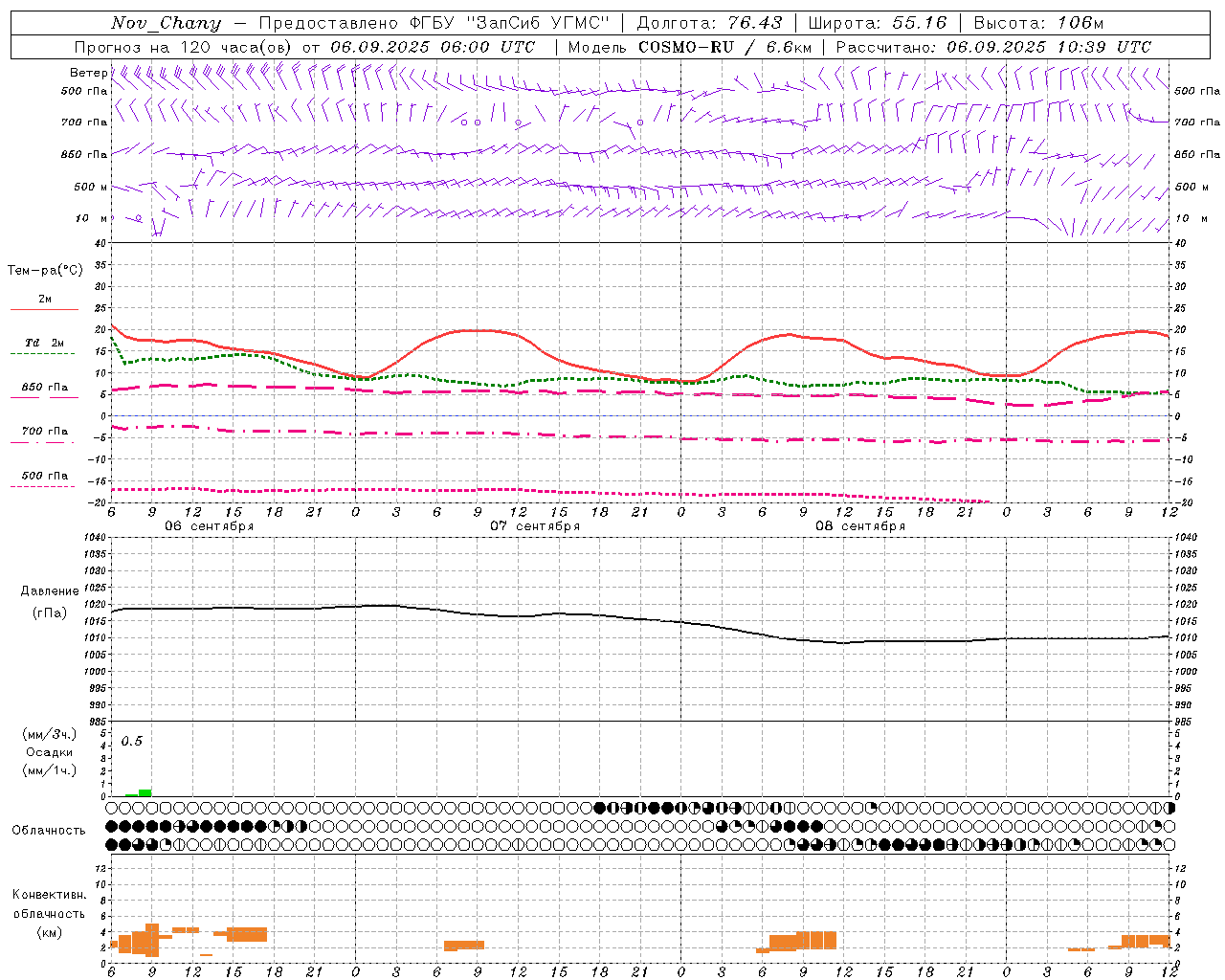Image resolution: width=1225 pixels, height=980 pixels.
Task: Click the left "985" pressure axis value
Action: coord(98,722)
